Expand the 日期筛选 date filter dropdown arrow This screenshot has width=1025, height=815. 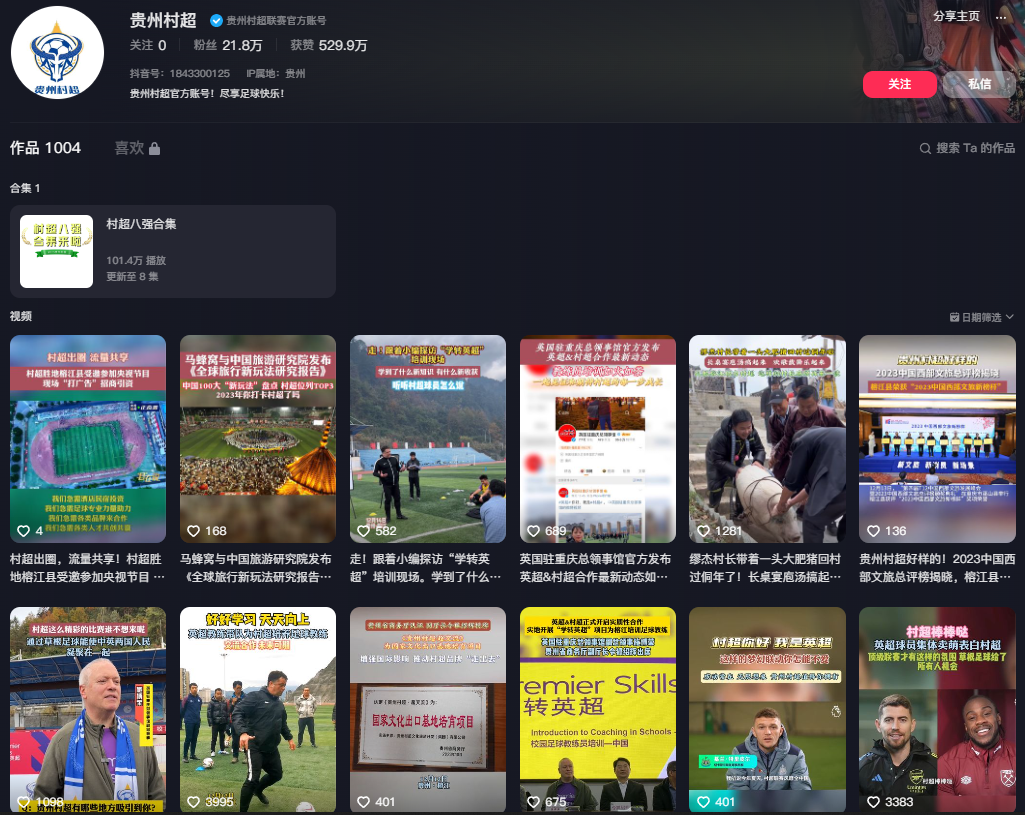(1009, 317)
